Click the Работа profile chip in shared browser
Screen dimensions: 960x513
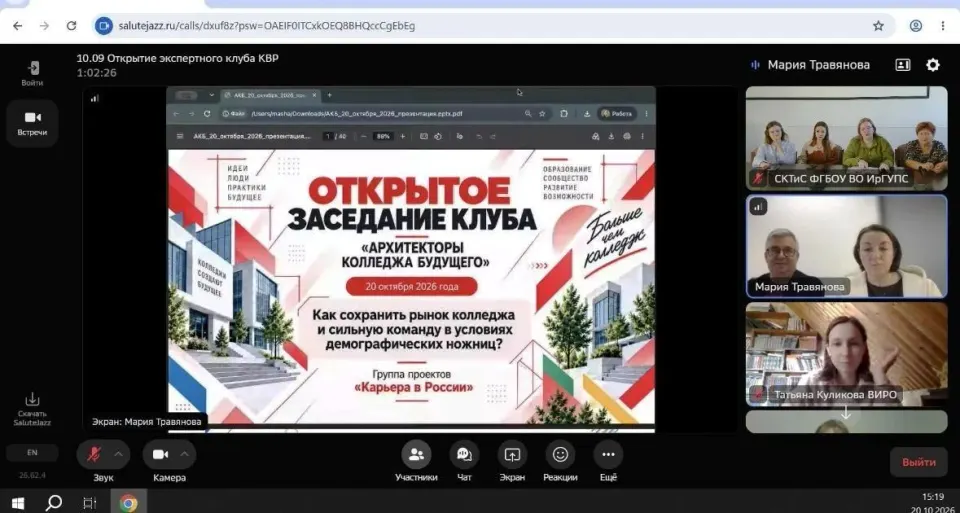(618, 114)
